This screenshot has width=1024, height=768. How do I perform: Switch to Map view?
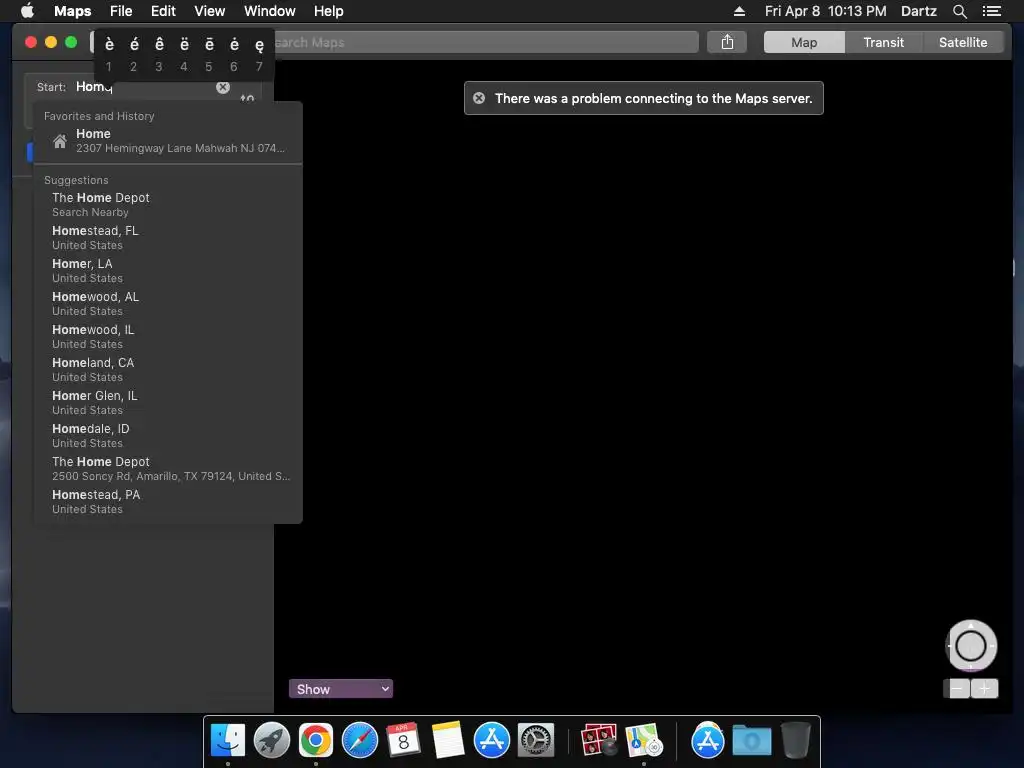click(x=804, y=42)
